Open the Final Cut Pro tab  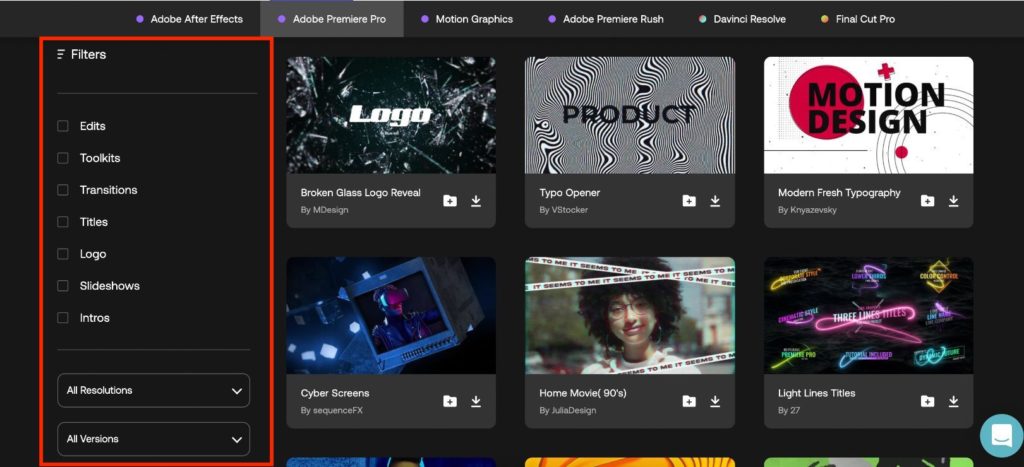coord(858,19)
